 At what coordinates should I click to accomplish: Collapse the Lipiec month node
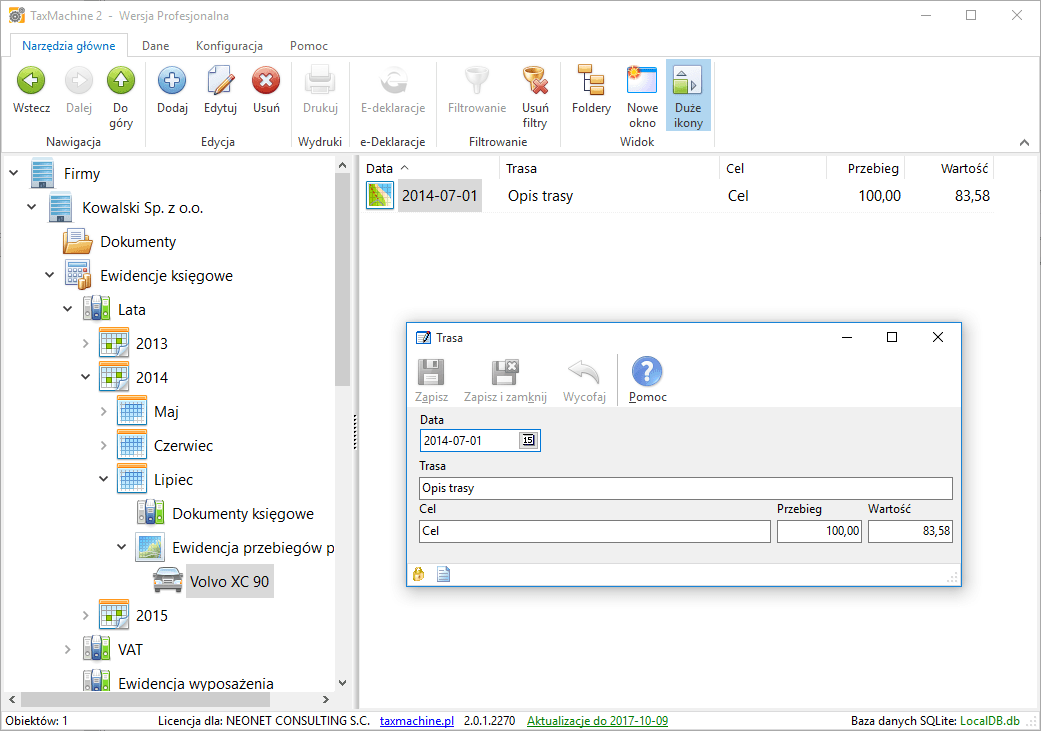point(104,480)
